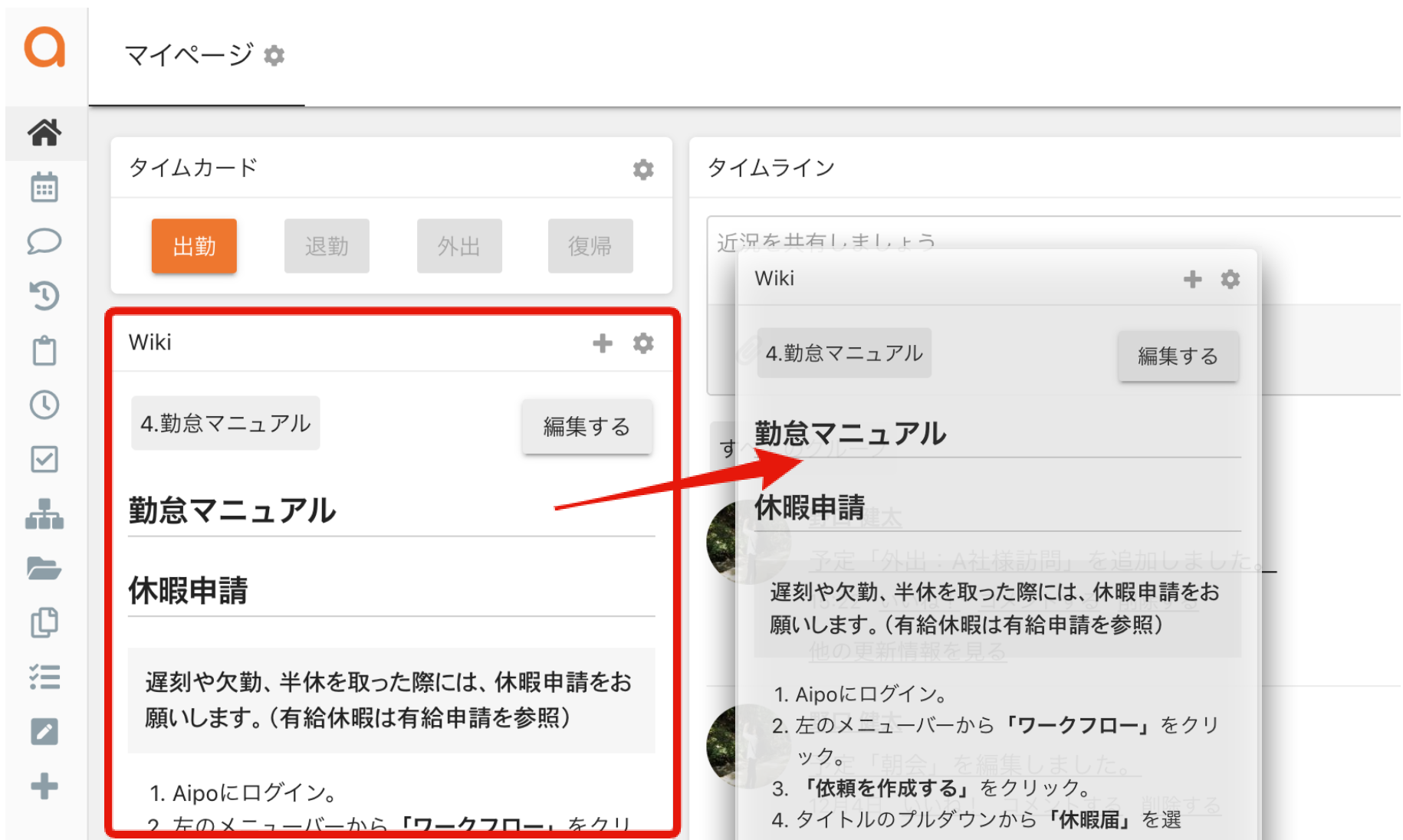This screenshot has height=840, width=1403.
Task: Select 4.勤怠マニュアル in left Wiki panel
Action: pos(225,423)
